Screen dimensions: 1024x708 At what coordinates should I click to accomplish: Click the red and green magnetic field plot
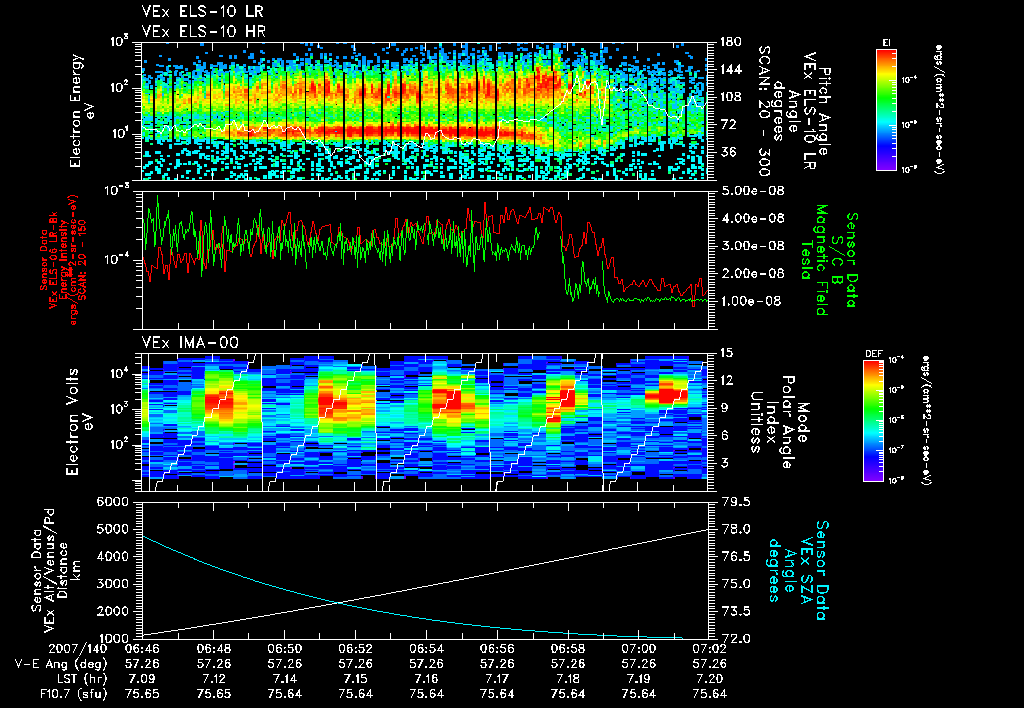click(425, 260)
